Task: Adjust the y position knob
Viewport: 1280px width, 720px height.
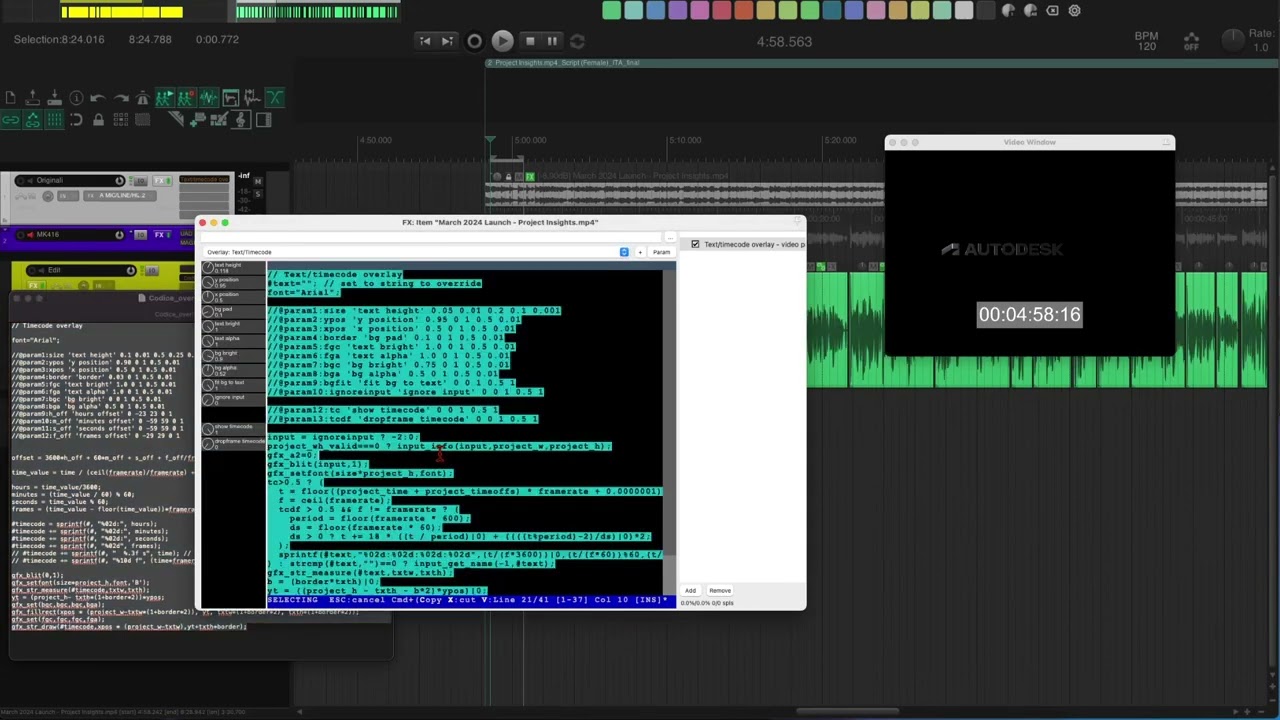Action: click(208, 281)
